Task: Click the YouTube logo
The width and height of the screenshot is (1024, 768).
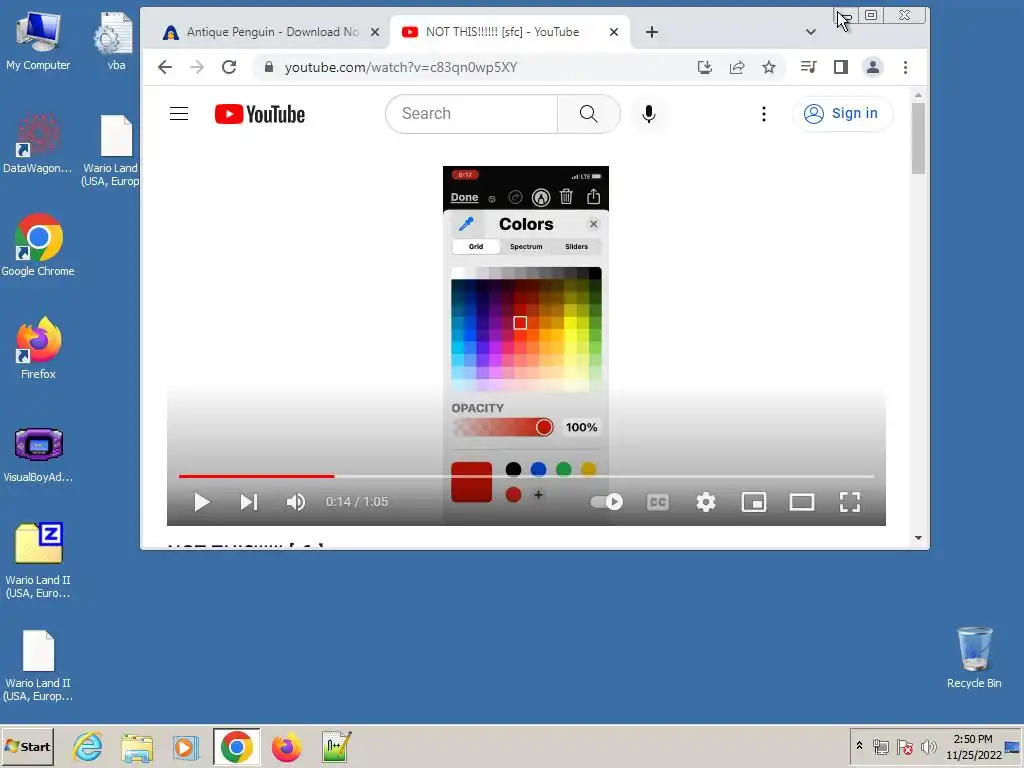Action: tap(260, 114)
